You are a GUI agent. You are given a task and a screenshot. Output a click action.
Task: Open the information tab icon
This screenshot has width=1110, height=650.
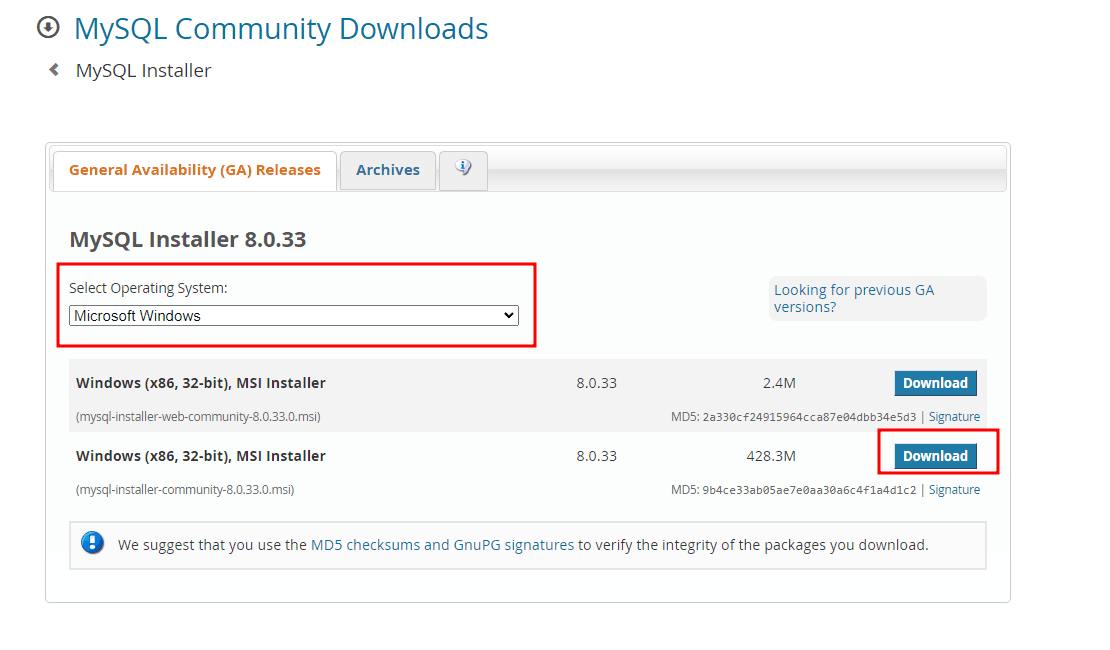(x=463, y=169)
